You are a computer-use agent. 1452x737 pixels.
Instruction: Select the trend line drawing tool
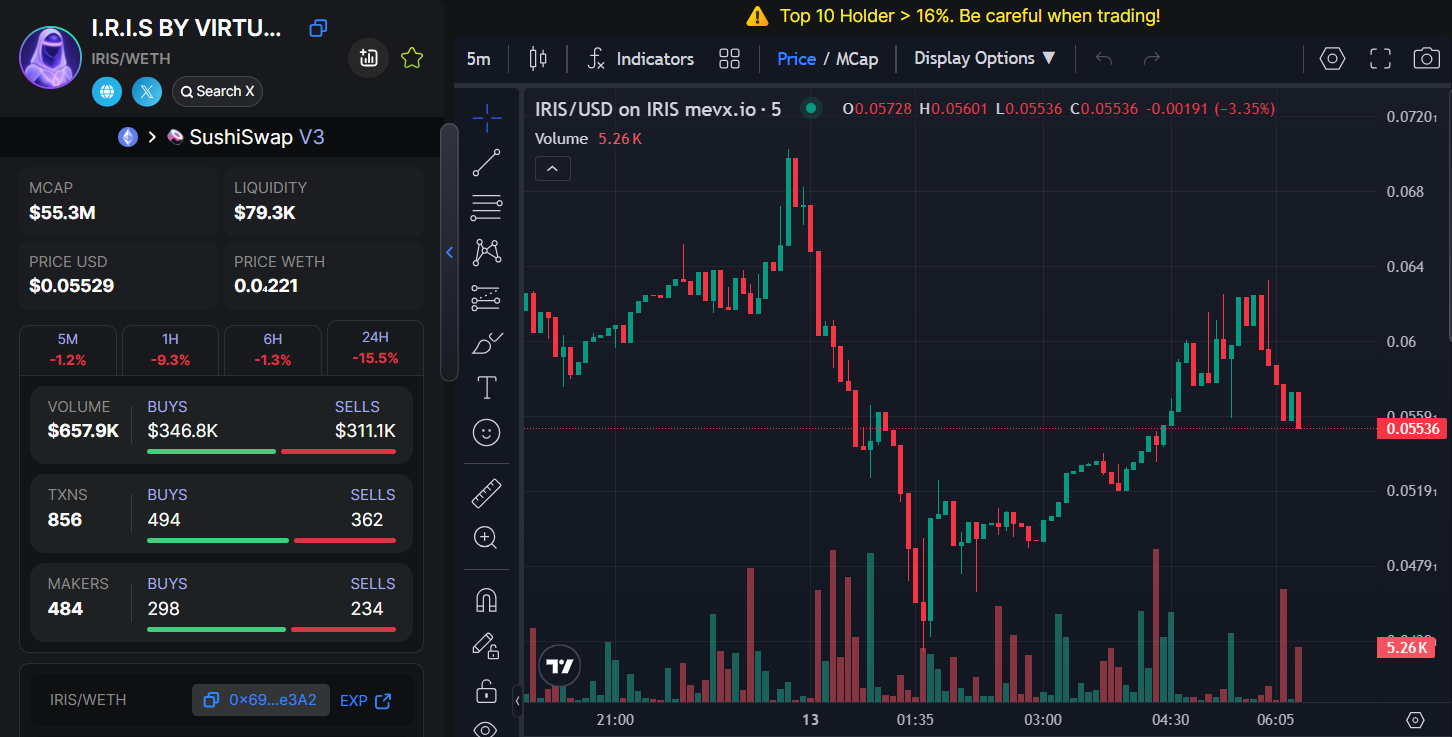(486, 163)
